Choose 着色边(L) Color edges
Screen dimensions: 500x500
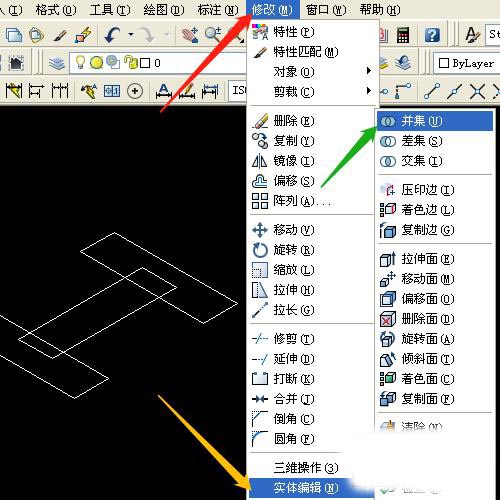click(435, 210)
